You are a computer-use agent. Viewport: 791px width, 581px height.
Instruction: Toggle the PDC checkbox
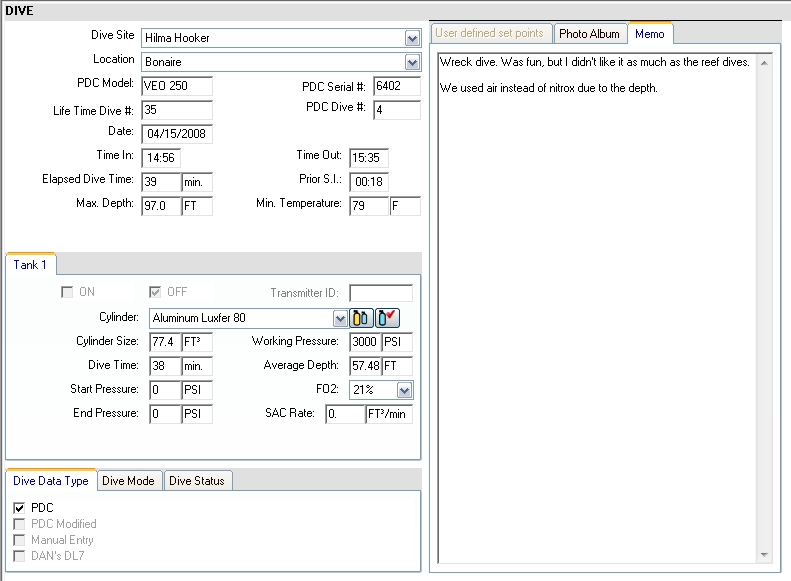point(21,508)
